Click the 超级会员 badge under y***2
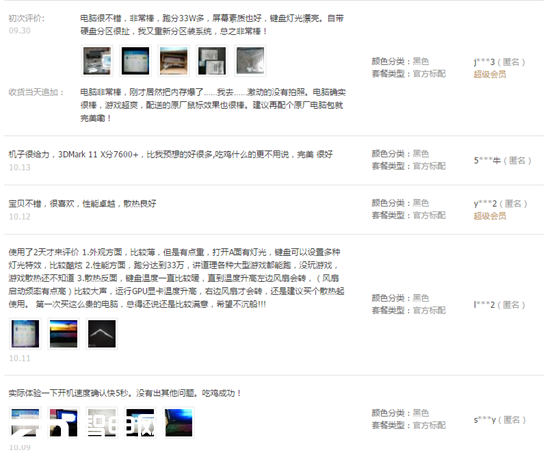Image resolution: width=554 pixels, height=459 pixels. (490, 216)
